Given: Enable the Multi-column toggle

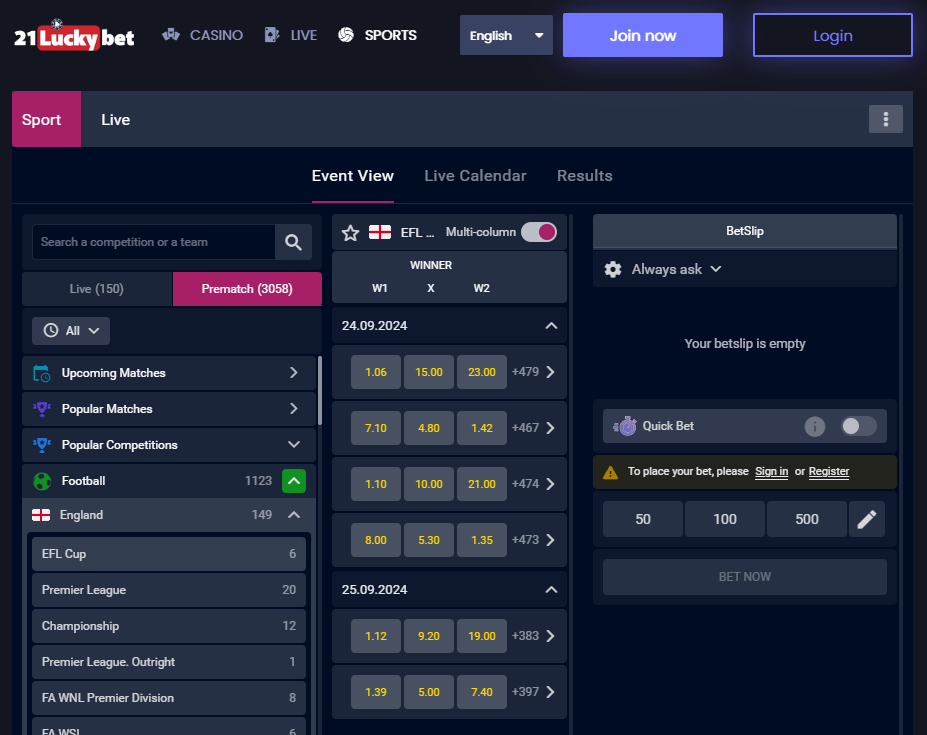Looking at the screenshot, I should coord(538,231).
